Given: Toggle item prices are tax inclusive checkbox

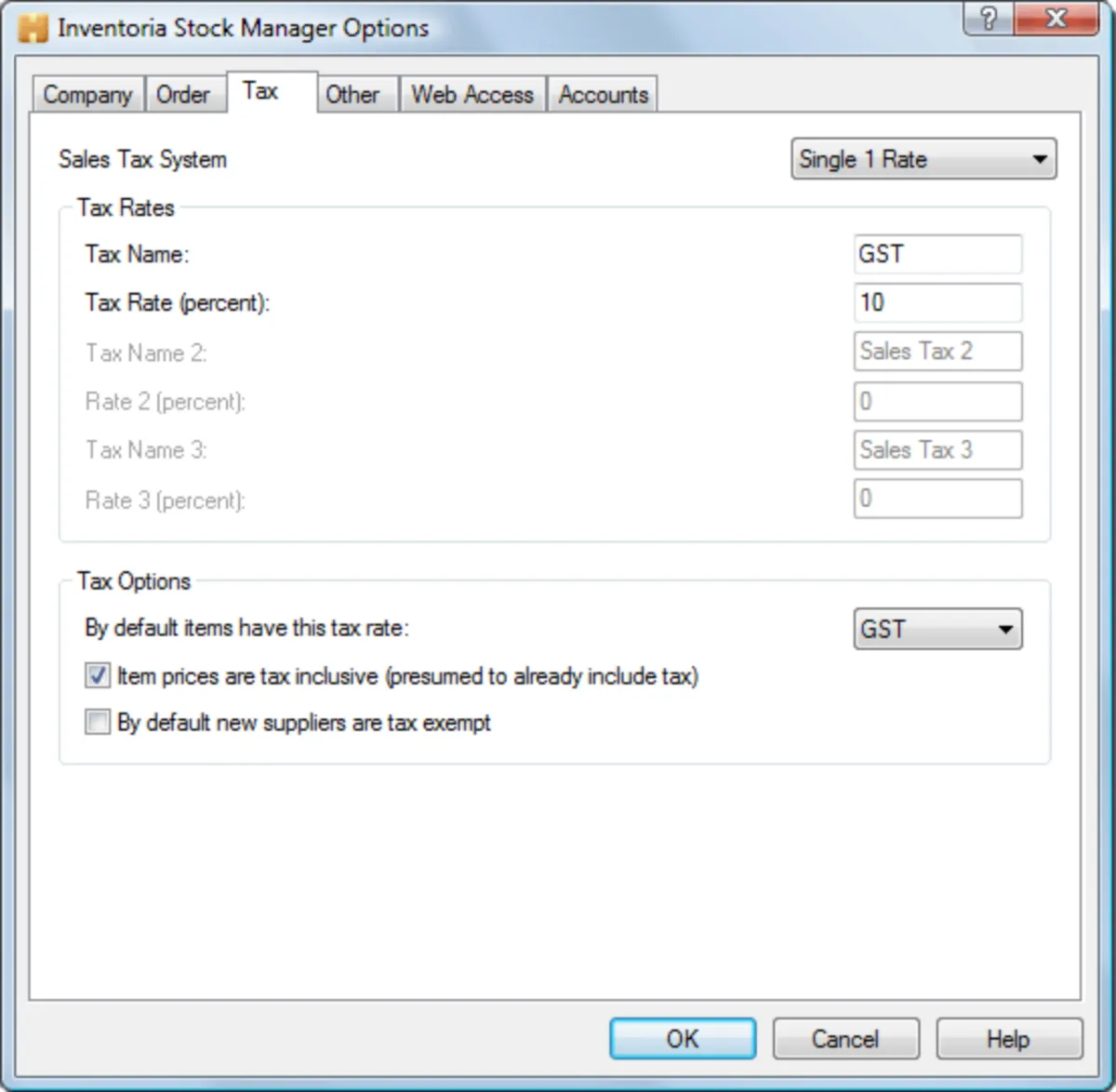Looking at the screenshot, I should pos(97,675).
